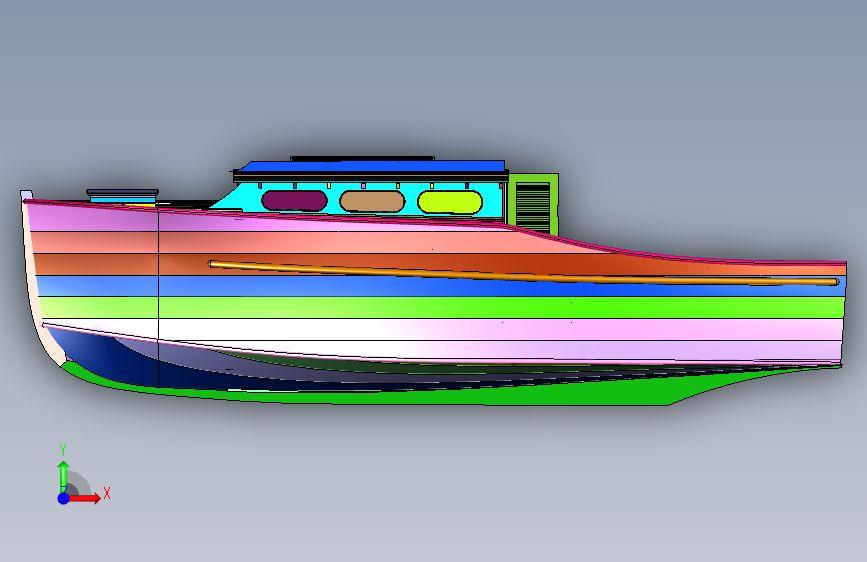Click the blue Z axis dot at the triad origin
The image size is (867, 562).
(64, 498)
